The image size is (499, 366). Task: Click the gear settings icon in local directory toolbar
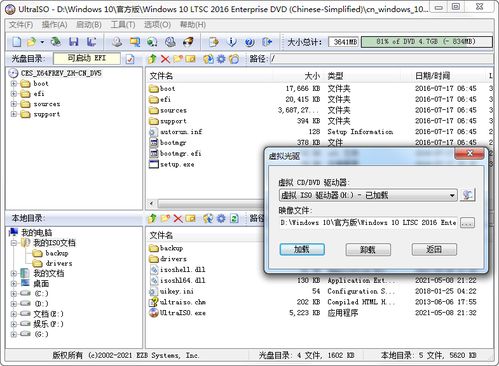[221, 218]
